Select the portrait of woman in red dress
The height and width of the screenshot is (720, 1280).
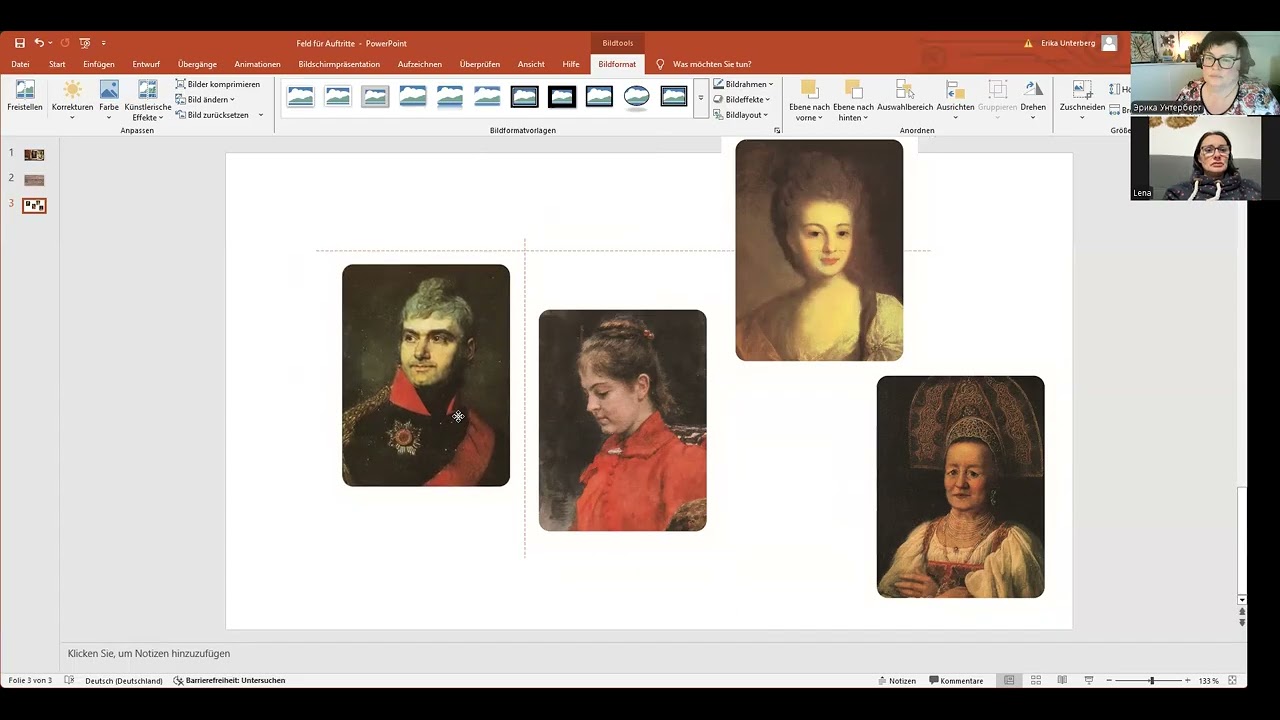[622, 420]
